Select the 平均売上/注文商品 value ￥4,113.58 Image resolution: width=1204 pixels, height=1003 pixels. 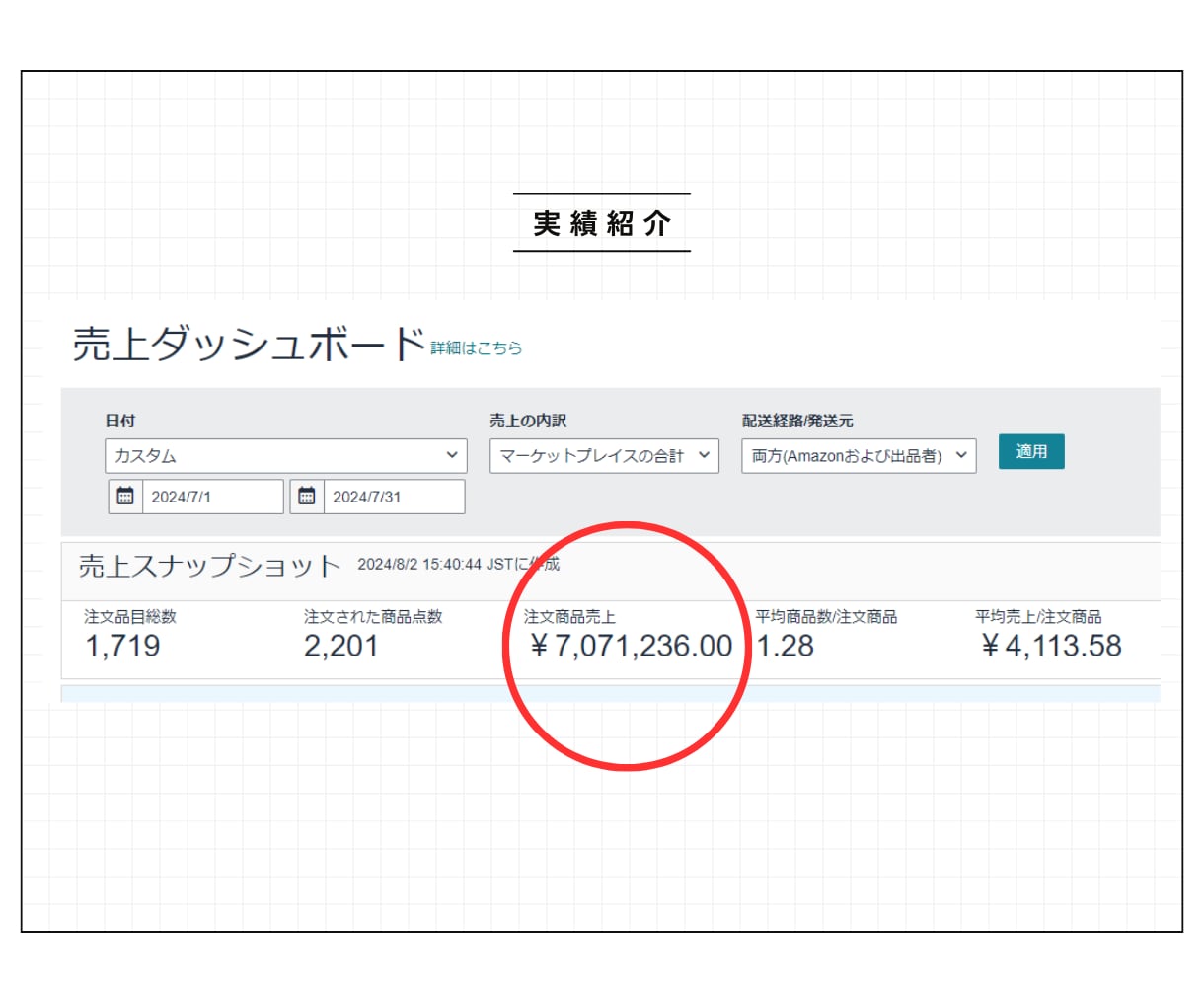[1050, 646]
